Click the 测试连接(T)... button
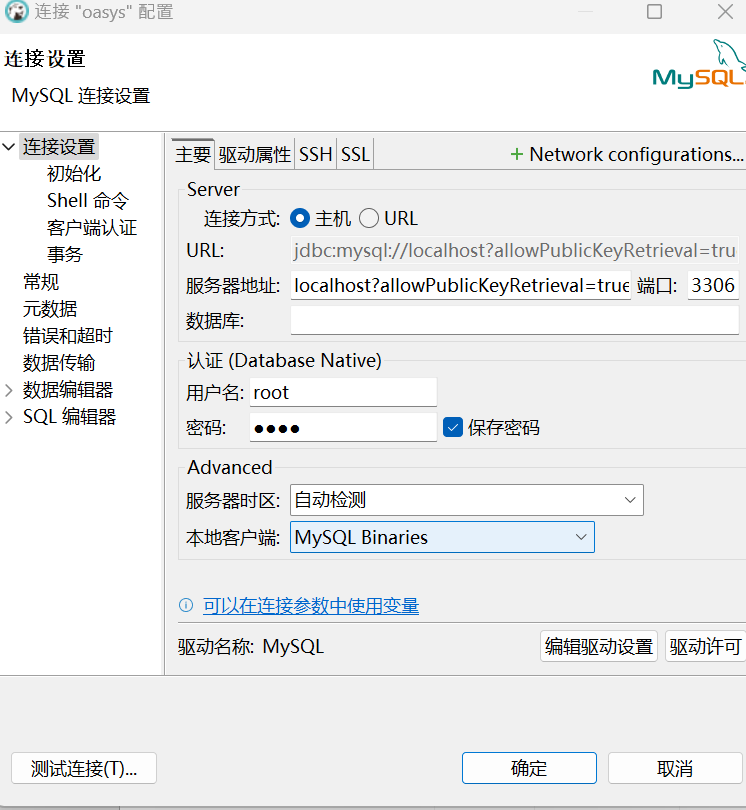The height and width of the screenshot is (810, 746). click(x=84, y=768)
